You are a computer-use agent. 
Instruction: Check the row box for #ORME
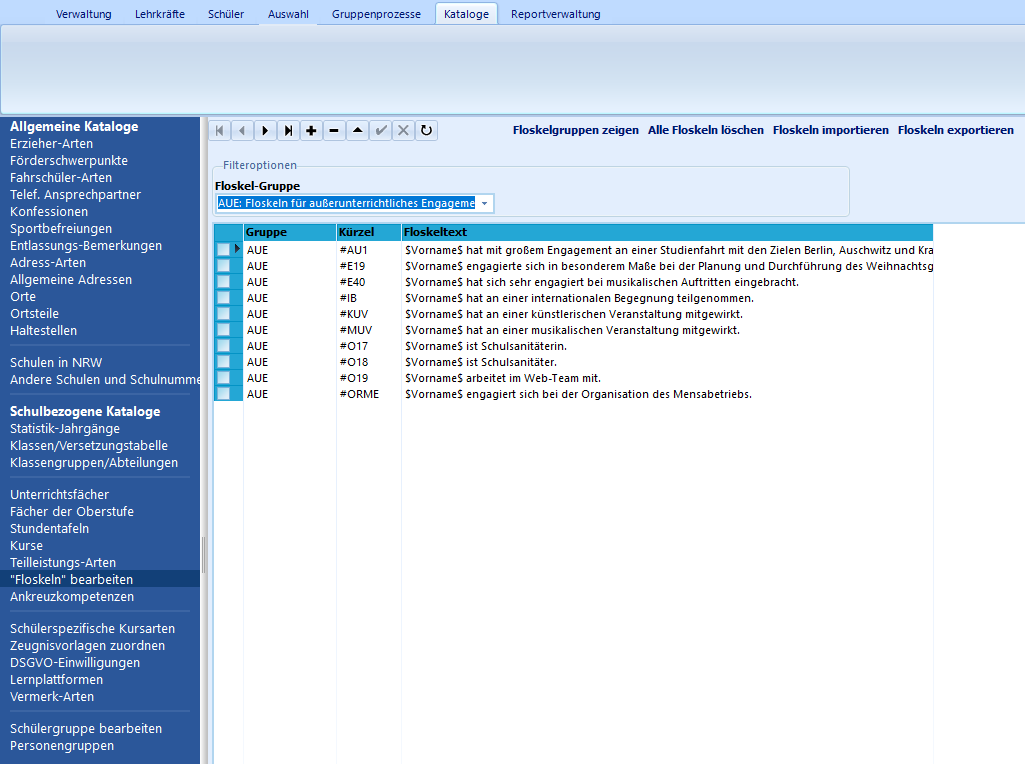pyautogui.click(x=224, y=394)
